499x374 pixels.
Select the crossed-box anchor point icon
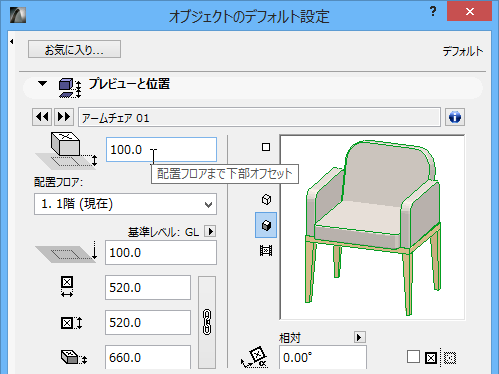[431, 358]
